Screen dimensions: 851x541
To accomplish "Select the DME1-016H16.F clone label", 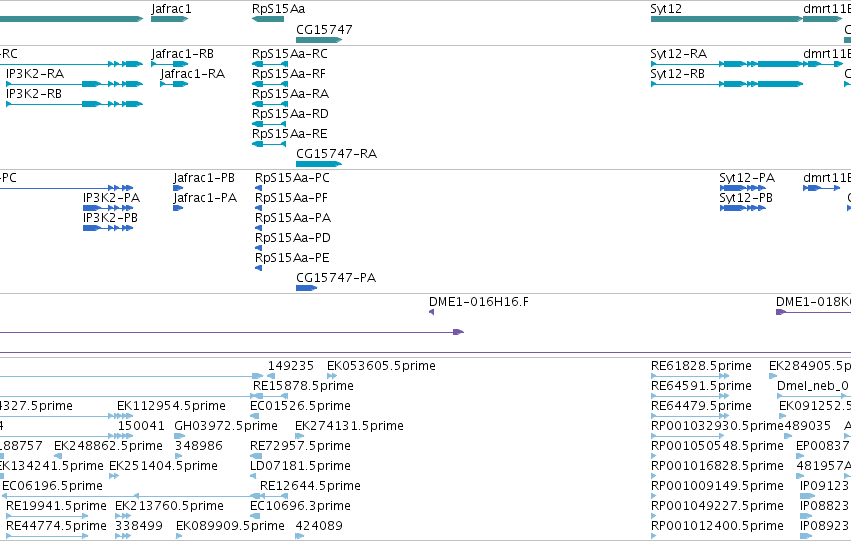I will pyautogui.click(x=479, y=302).
